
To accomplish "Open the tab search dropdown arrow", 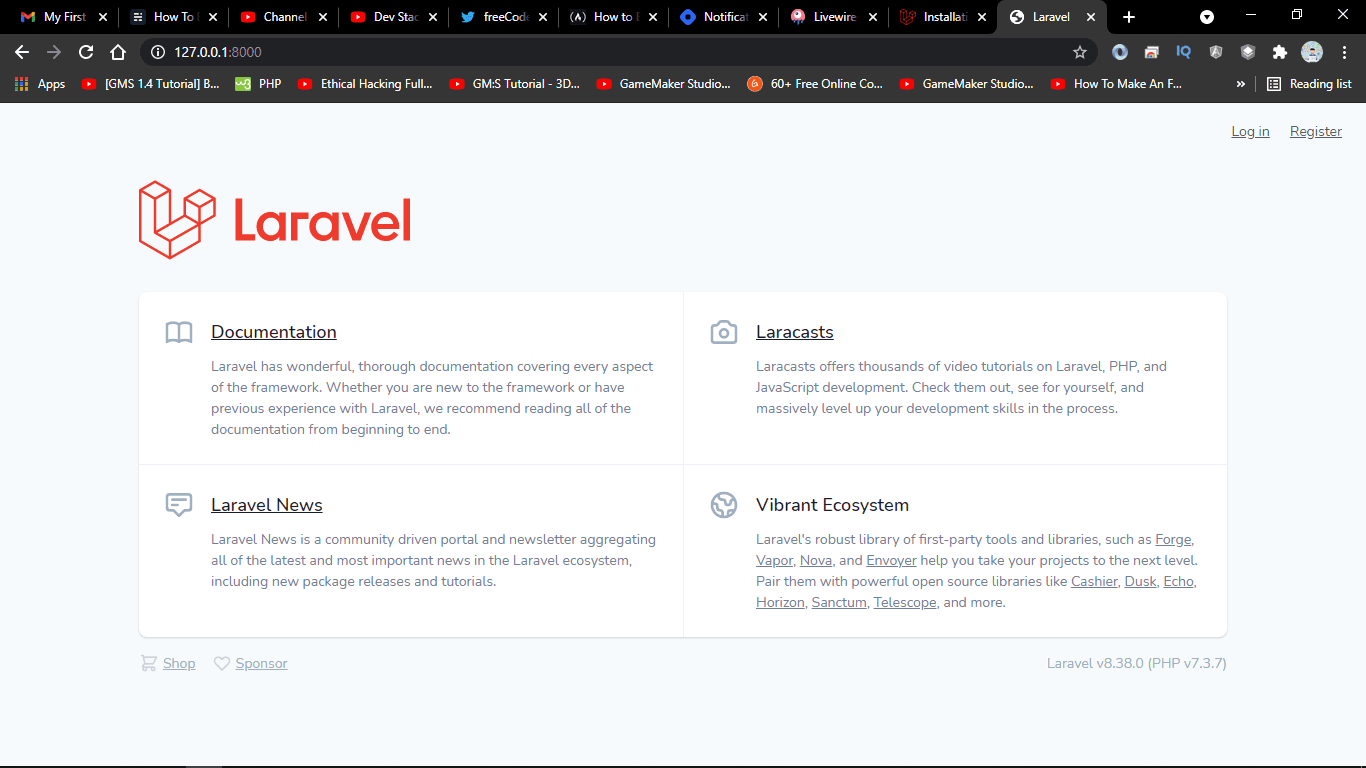I will click(1207, 17).
